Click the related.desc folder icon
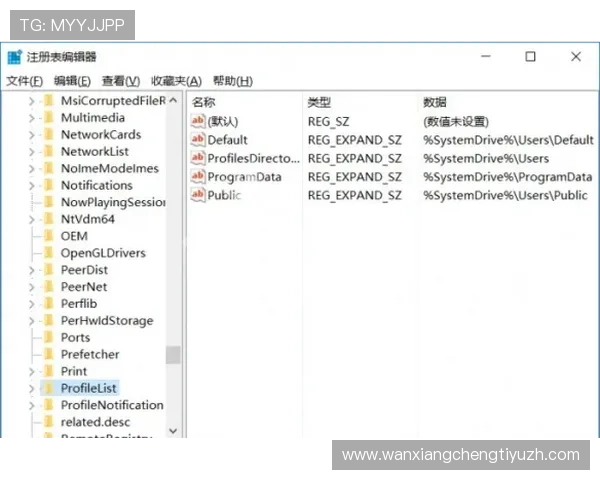600x480 pixels. coord(49,422)
